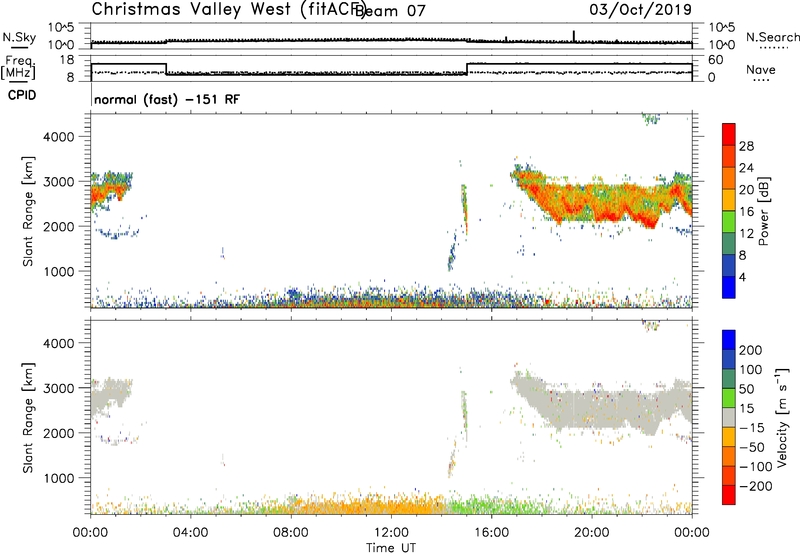Click the date 03/Oct/2019
Viewport: 800px width, 554px height.
pos(640,10)
